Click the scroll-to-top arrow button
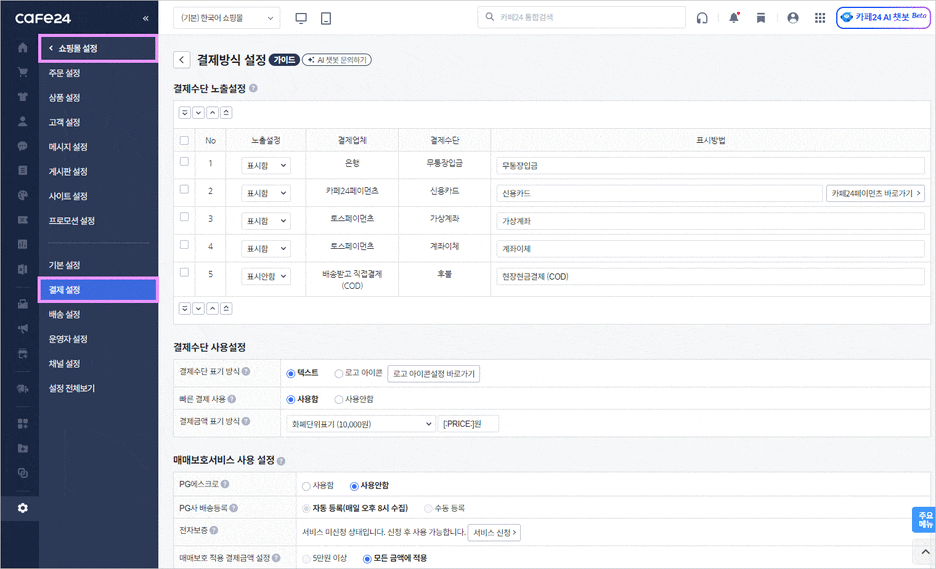The height and width of the screenshot is (569, 936). pos(925,552)
